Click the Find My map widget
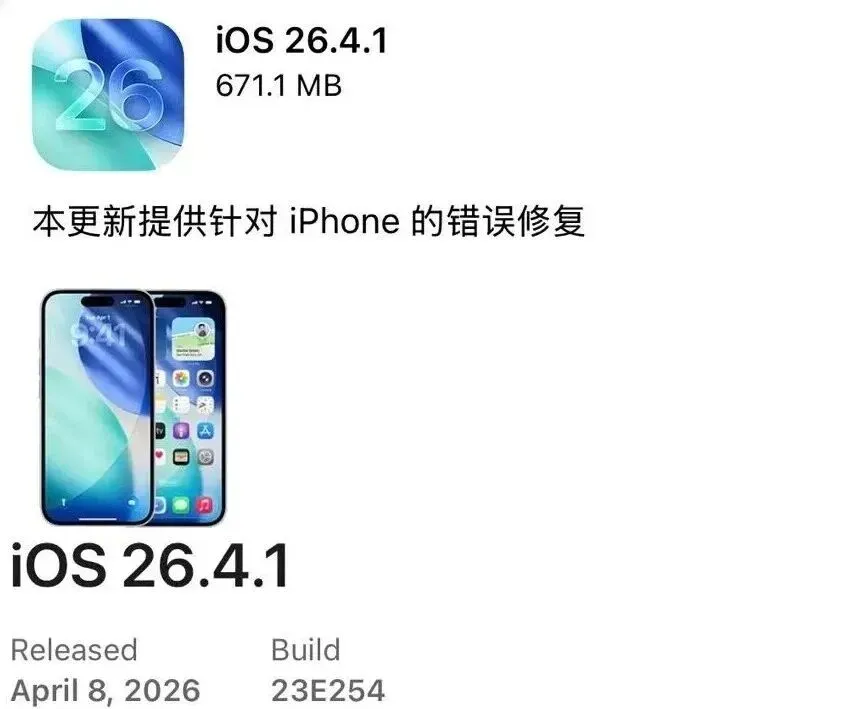 [193, 339]
